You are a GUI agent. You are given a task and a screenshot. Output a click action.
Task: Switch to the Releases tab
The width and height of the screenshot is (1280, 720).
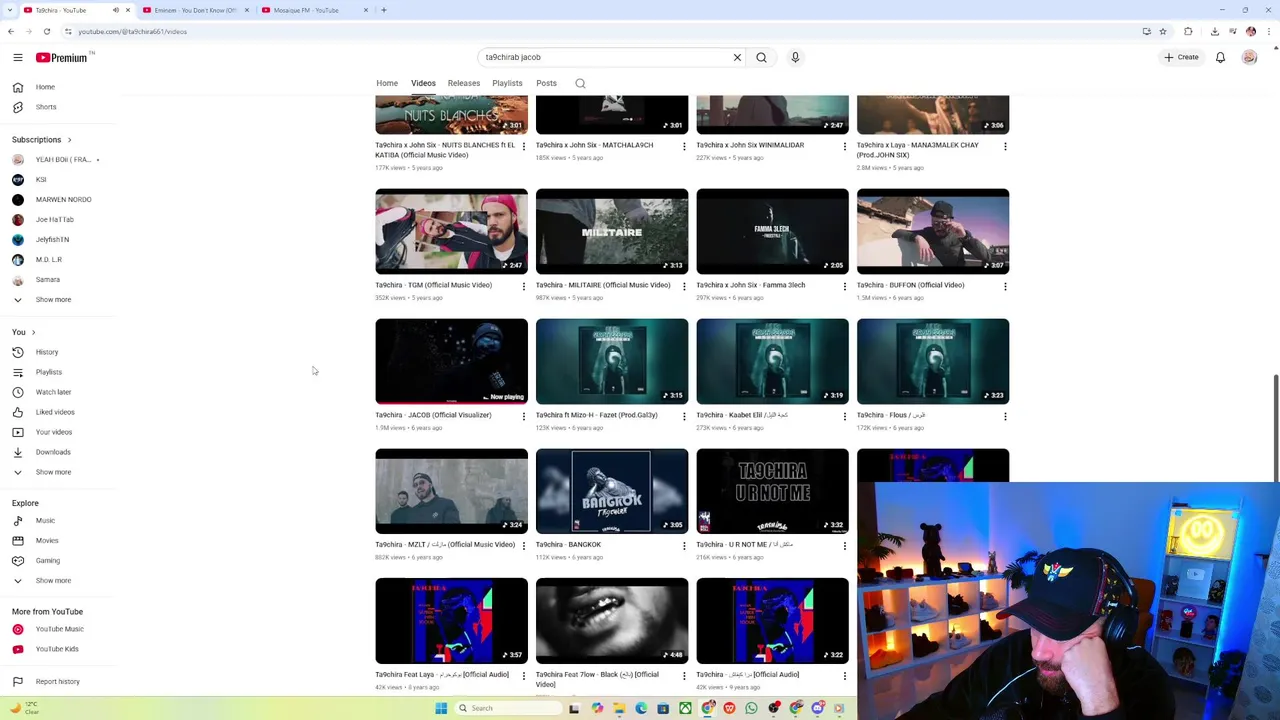pos(464,83)
